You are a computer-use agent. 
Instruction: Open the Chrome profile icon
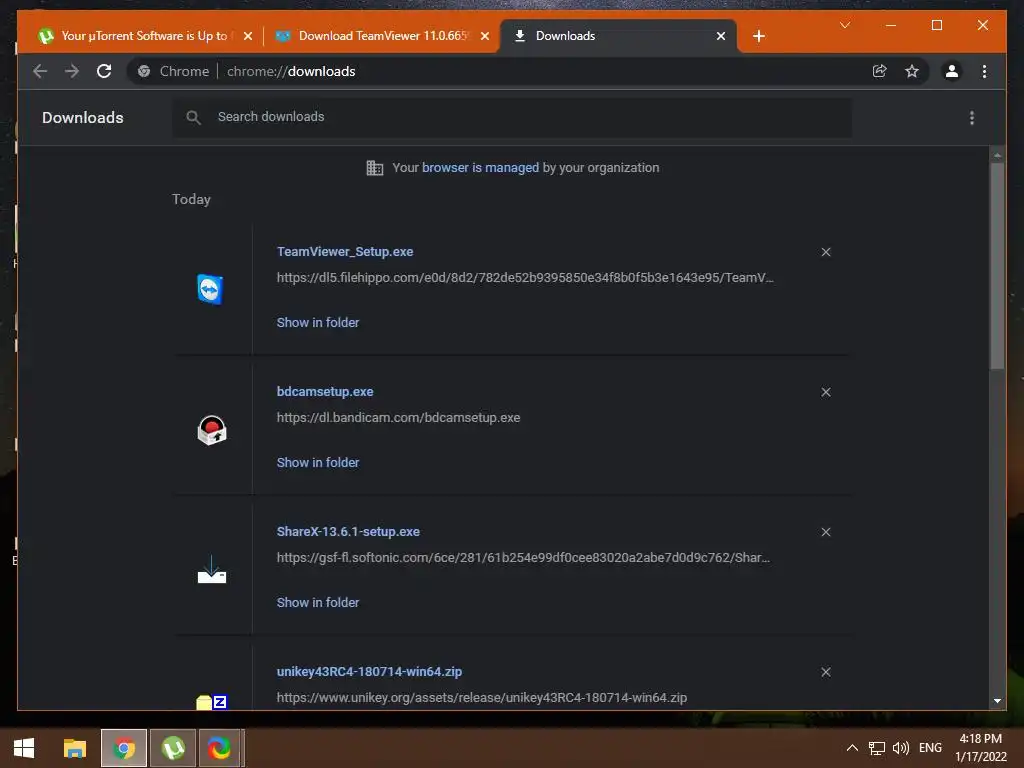952,71
